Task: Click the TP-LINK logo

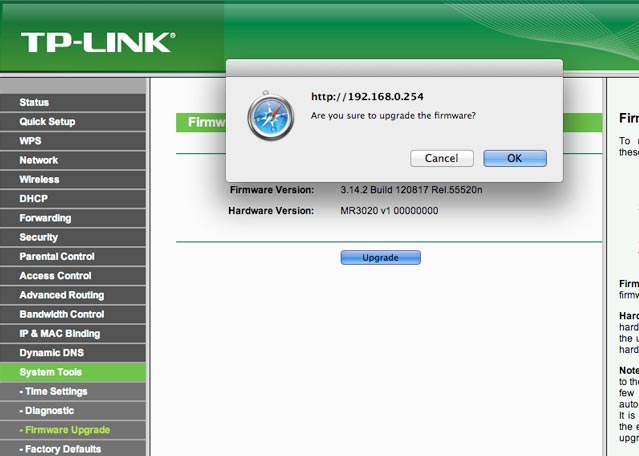Action: click(97, 42)
